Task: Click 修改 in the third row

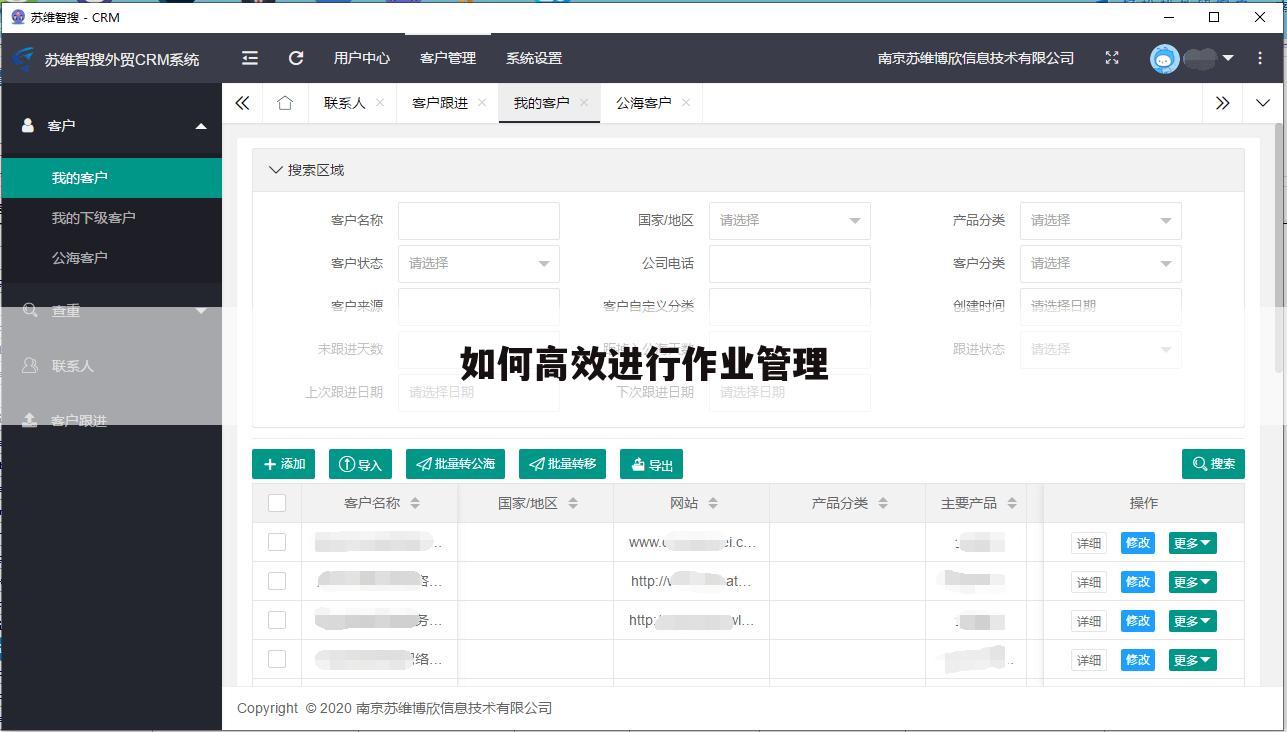Action: click(x=1138, y=621)
